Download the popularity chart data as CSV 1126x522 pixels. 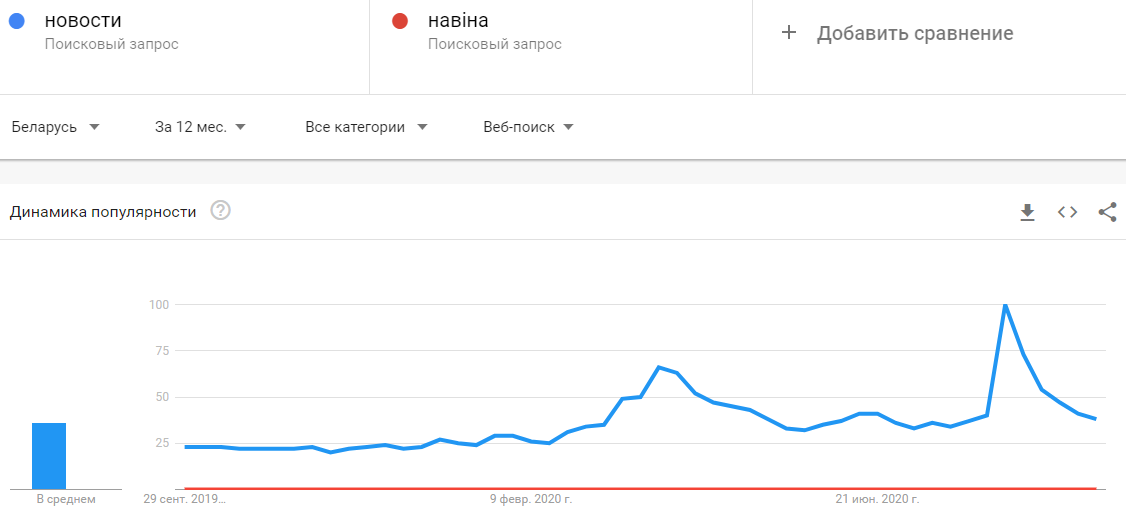click(x=1028, y=212)
